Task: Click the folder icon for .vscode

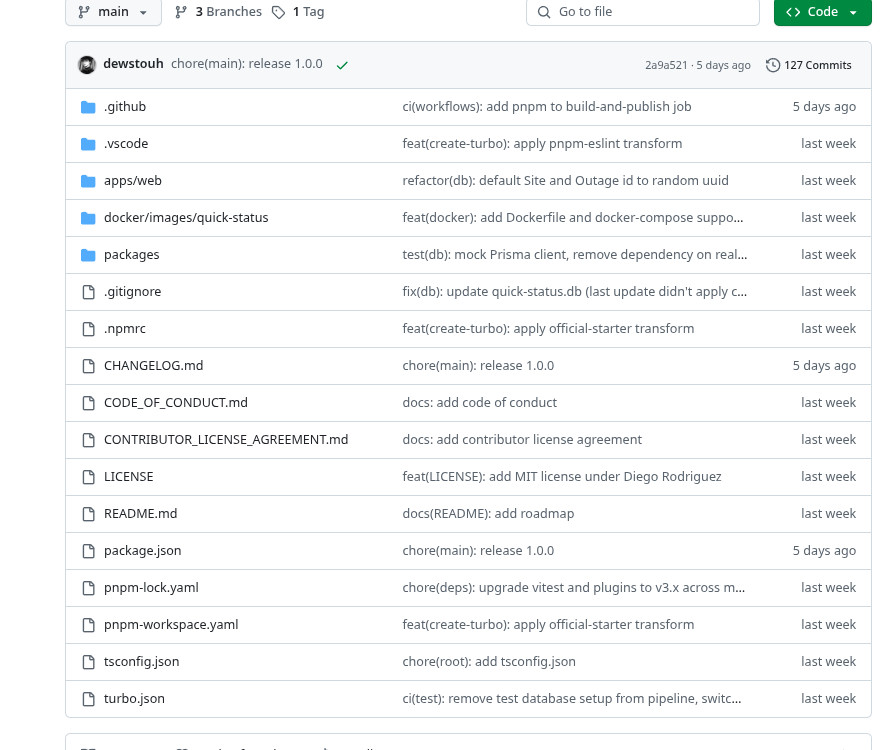Action: point(88,144)
